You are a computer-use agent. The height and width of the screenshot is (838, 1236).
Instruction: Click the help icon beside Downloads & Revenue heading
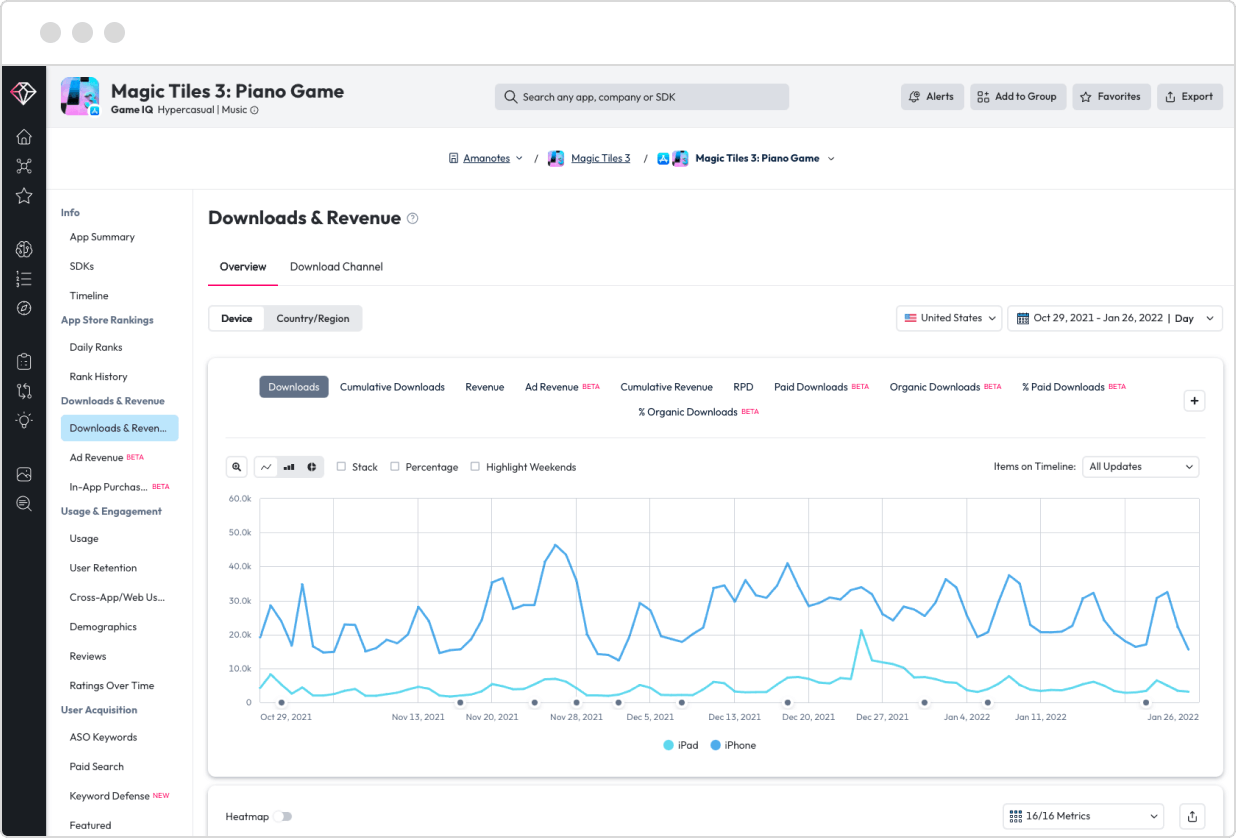[x=413, y=219]
